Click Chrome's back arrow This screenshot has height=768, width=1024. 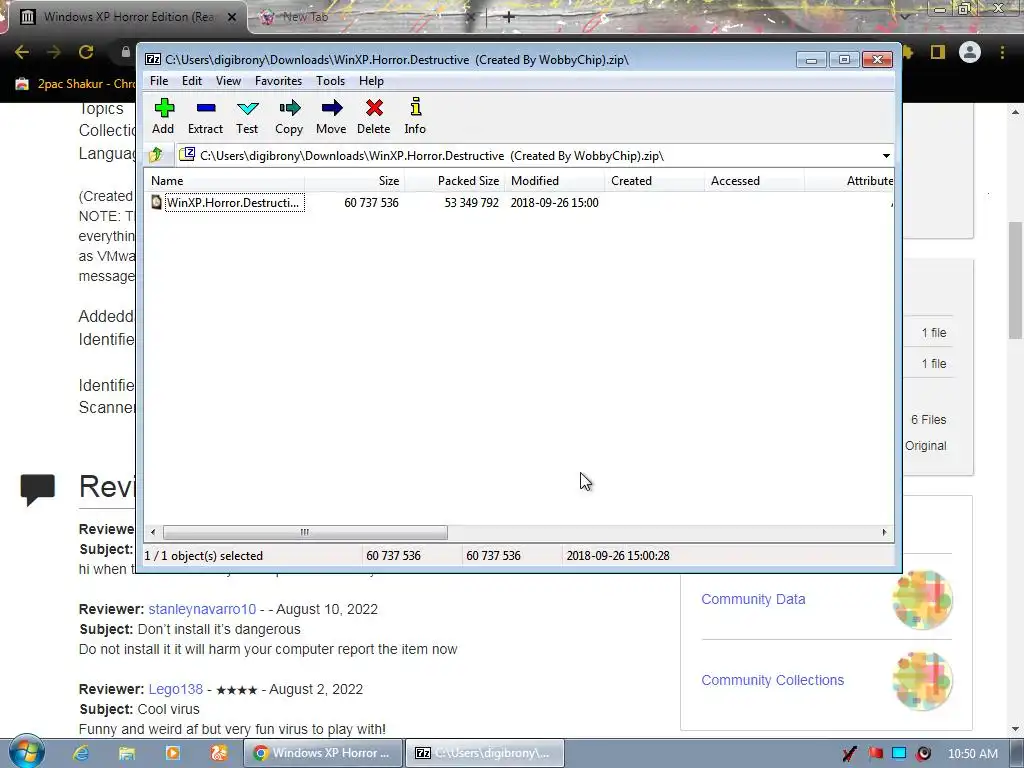(x=22, y=52)
